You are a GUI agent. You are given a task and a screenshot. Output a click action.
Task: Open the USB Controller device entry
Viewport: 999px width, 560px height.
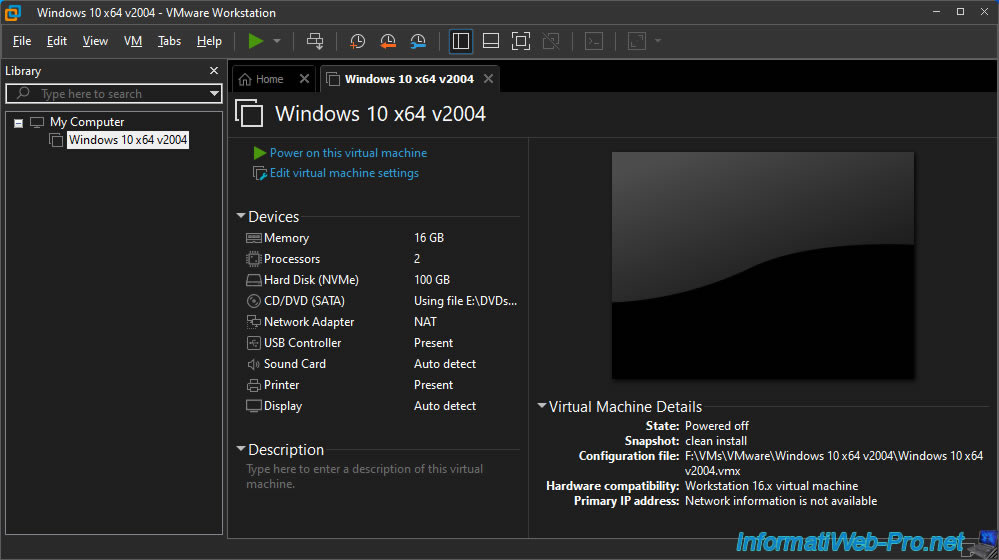(302, 343)
